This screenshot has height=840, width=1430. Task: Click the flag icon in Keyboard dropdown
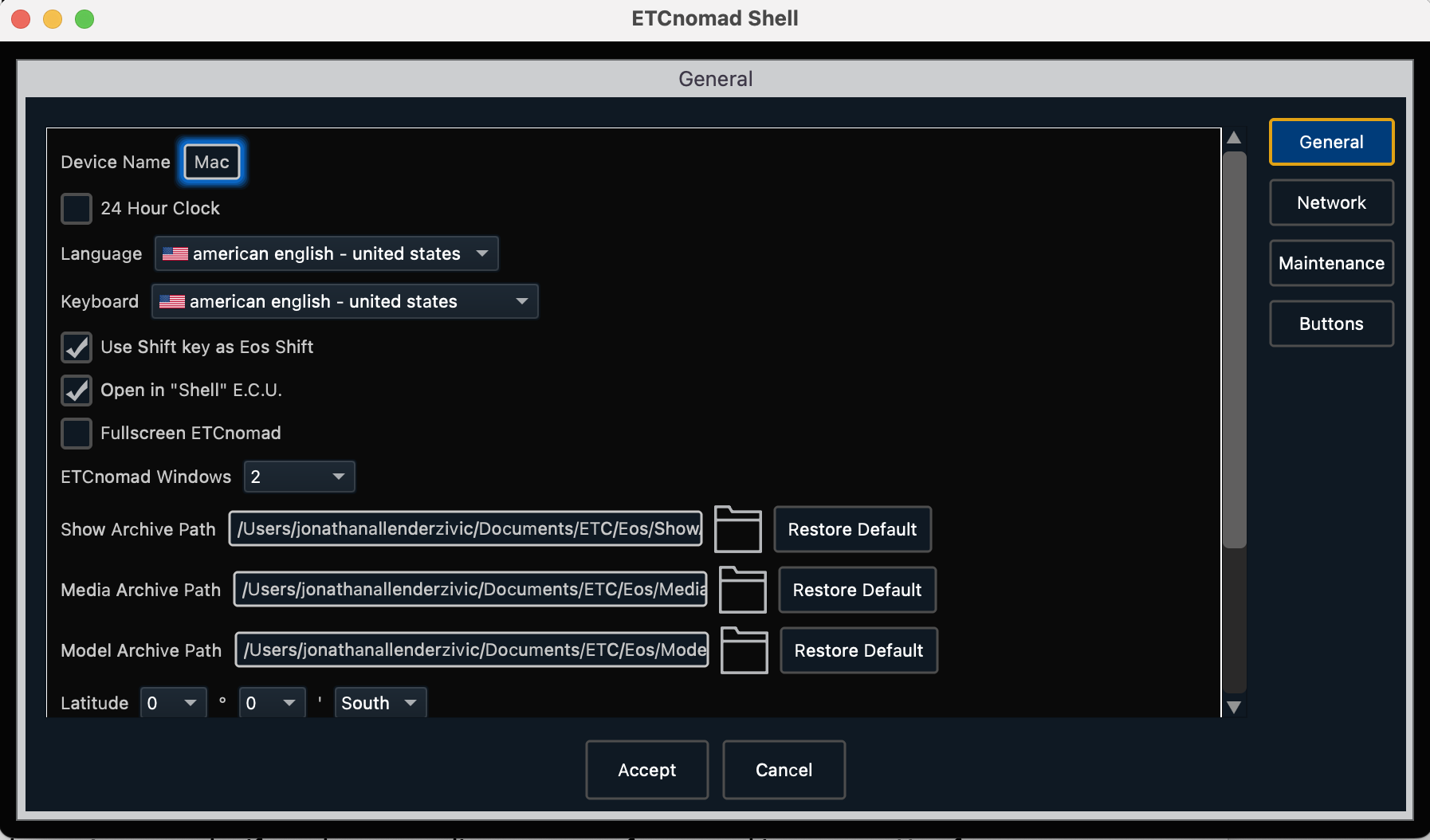[173, 301]
